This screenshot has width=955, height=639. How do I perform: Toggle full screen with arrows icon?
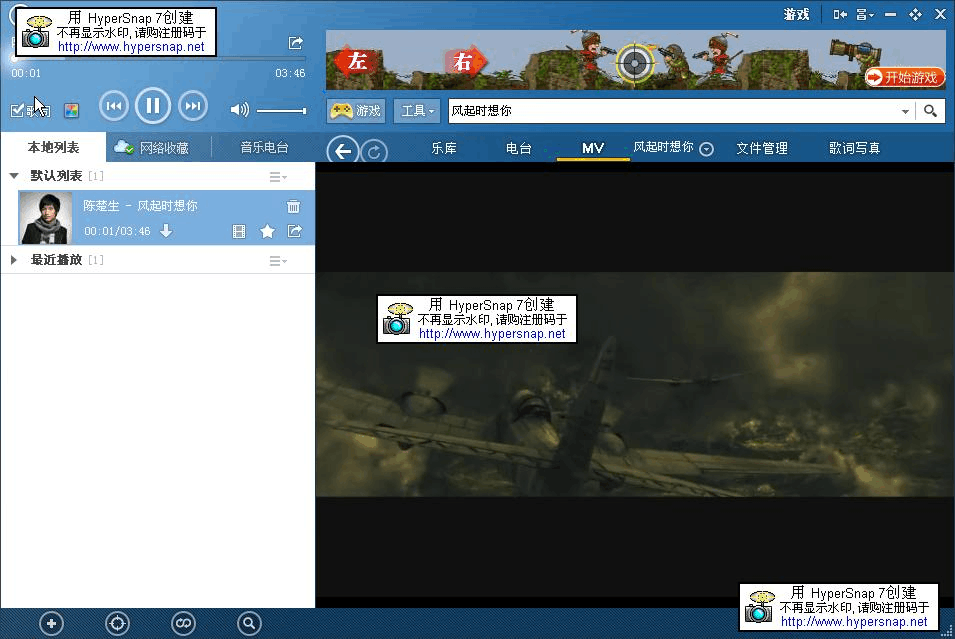[x=915, y=15]
